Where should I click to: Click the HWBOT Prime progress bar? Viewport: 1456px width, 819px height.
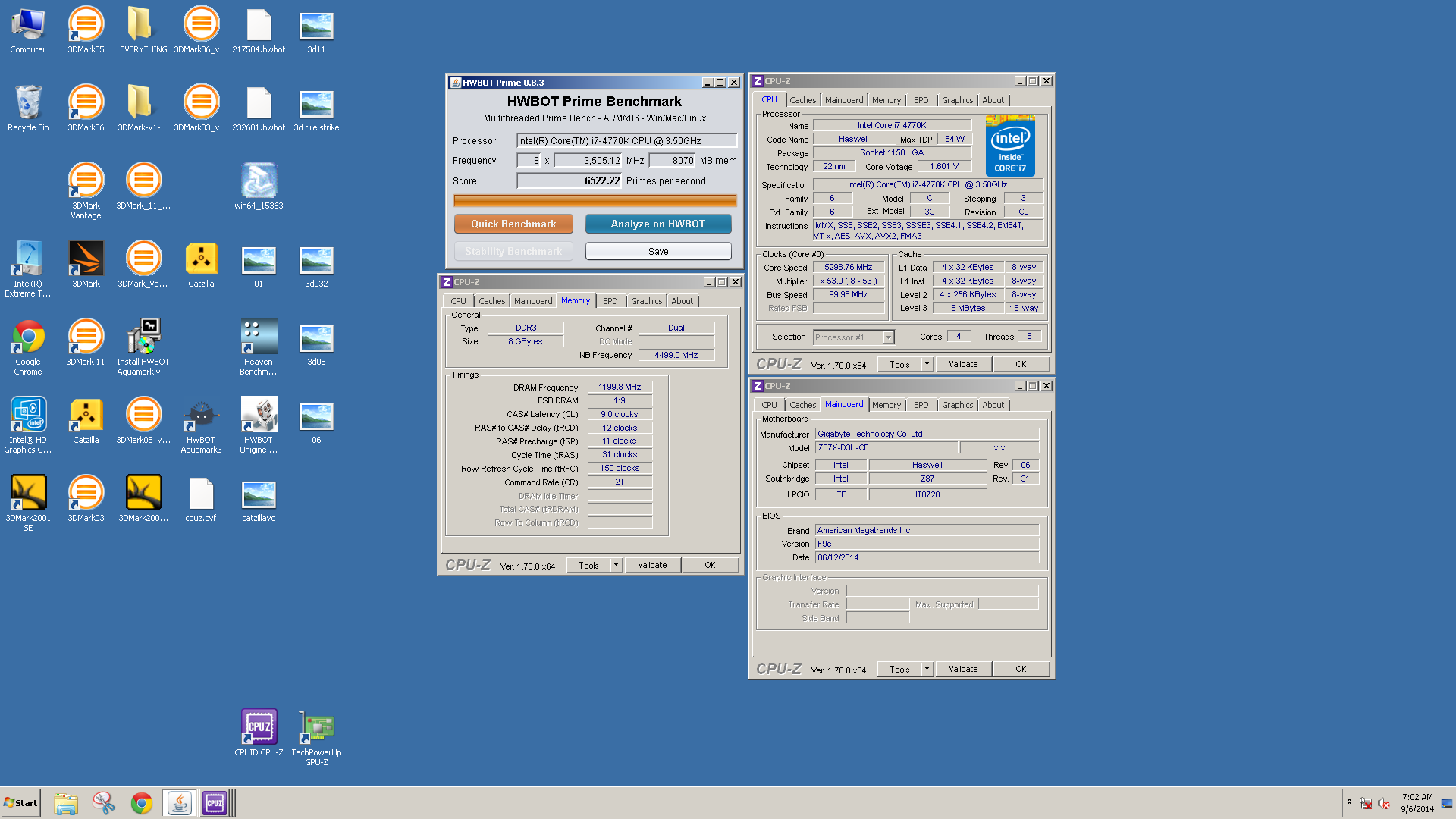pyautogui.click(x=595, y=200)
